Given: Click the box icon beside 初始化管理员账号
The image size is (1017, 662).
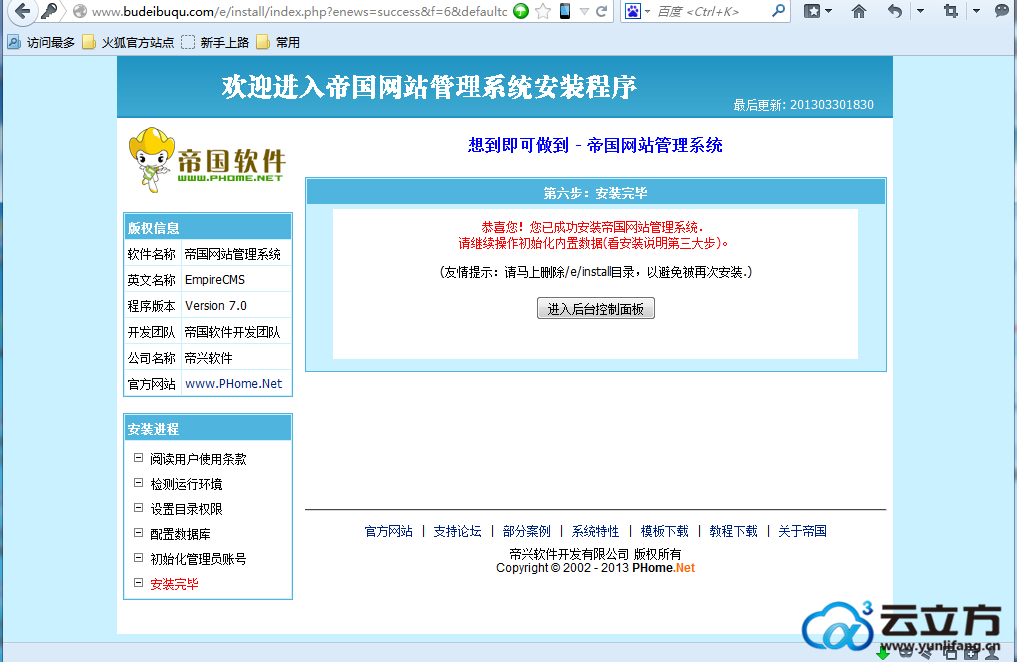Looking at the screenshot, I should pos(138,558).
